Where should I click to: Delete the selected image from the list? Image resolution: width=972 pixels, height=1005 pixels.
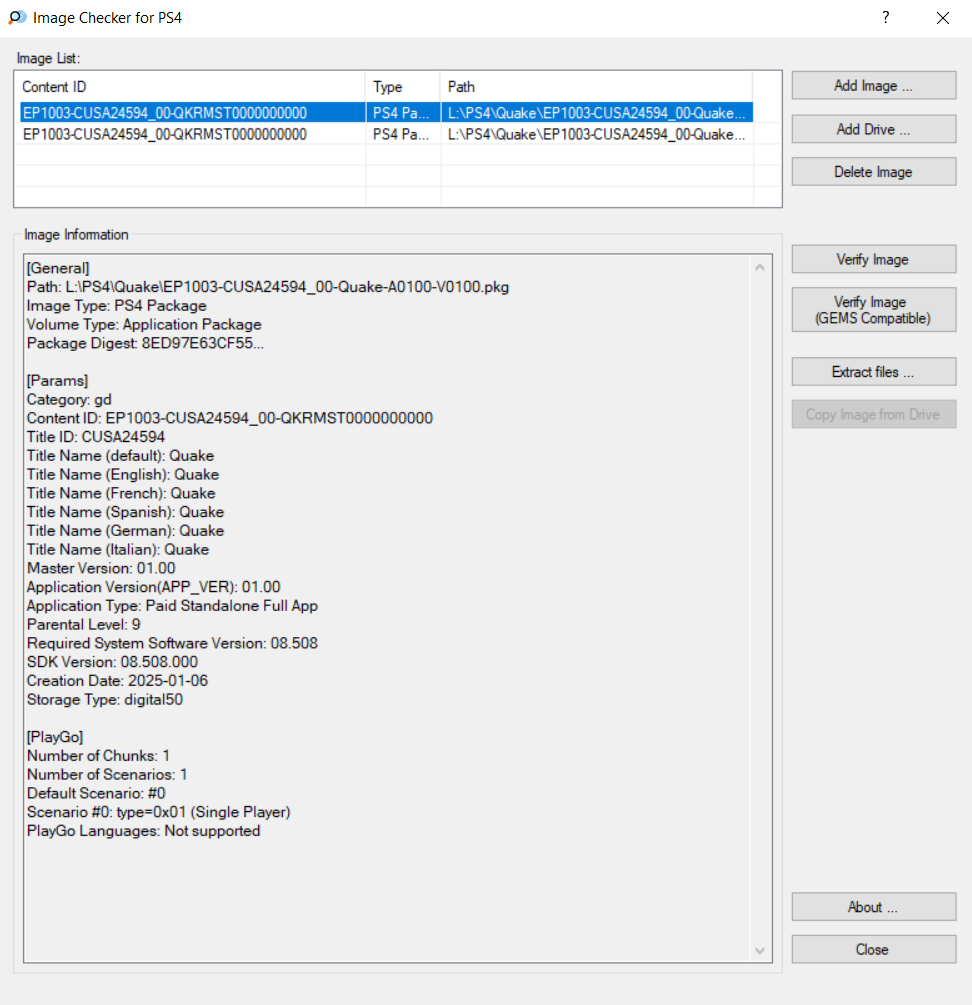click(x=873, y=172)
